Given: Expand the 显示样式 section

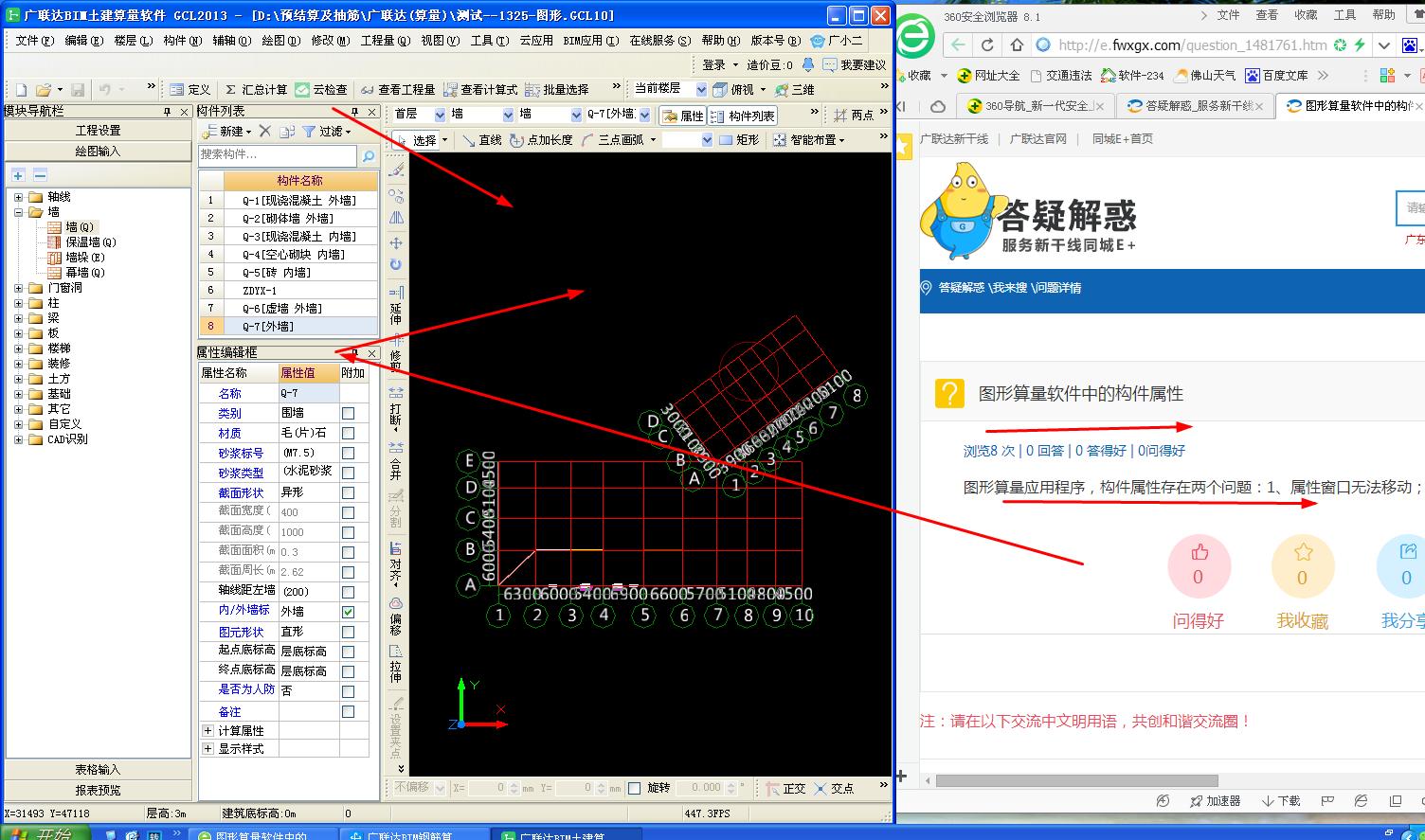Looking at the screenshot, I should click(207, 748).
